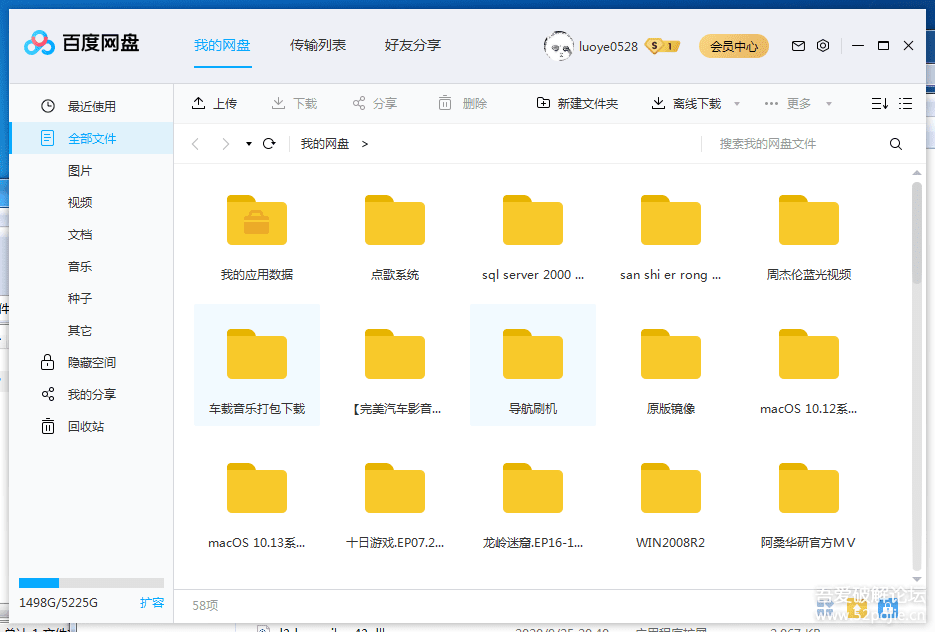The image size is (935, 632).
Task: Switch to 传输列表 tab
Action: (317, 45)
